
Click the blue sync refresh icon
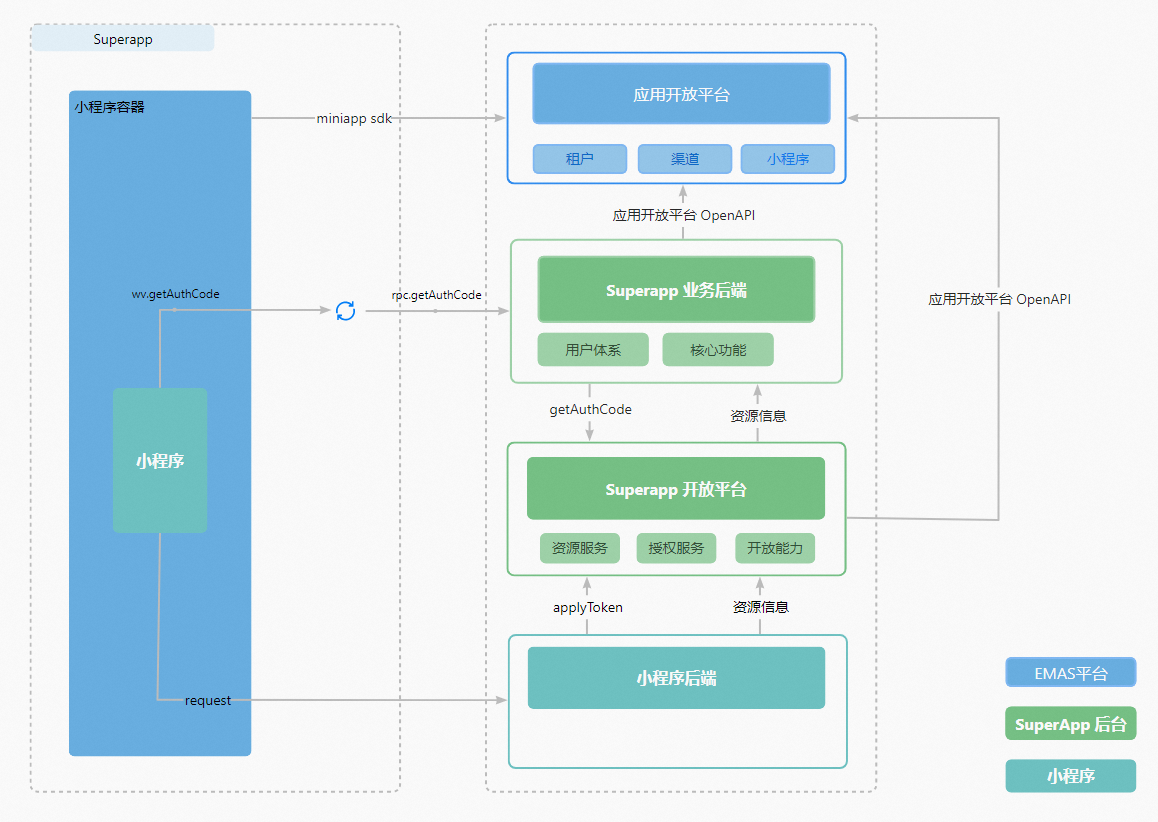(x=346, y=311)
